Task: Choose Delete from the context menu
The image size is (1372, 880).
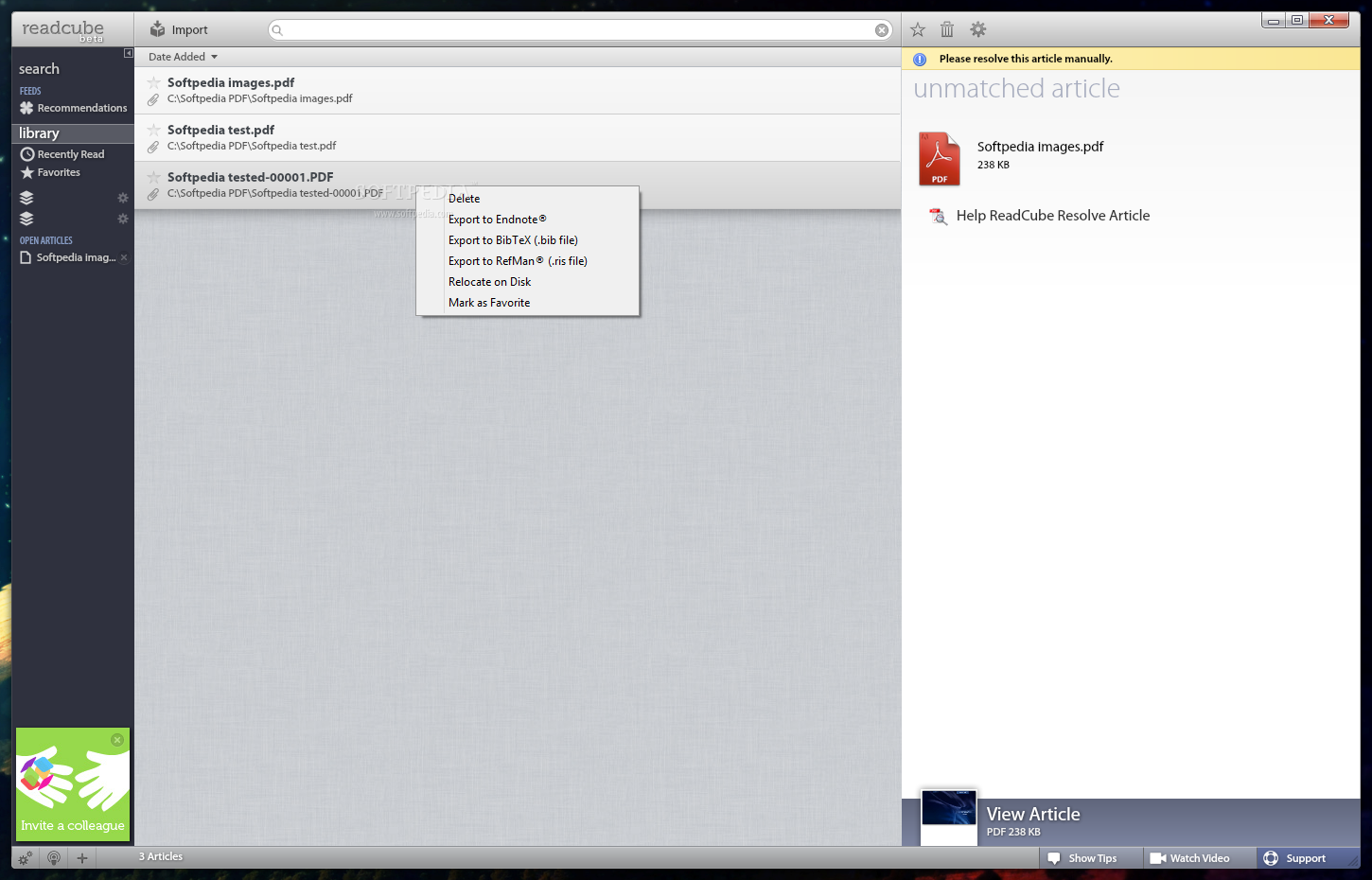Action: (x=528, y=199)
